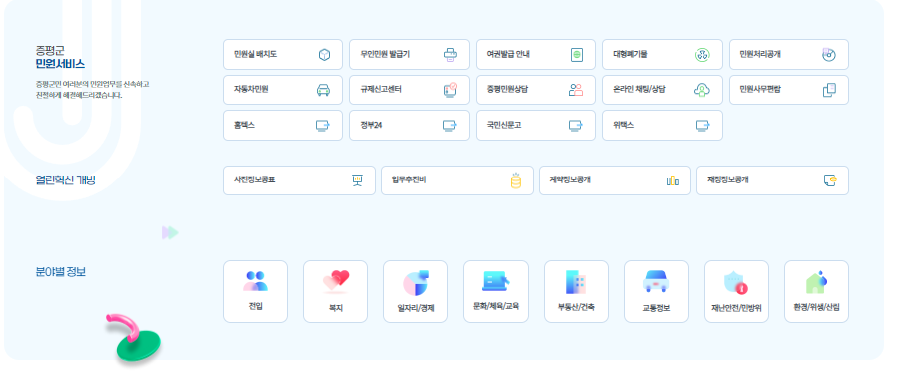Screen dimensions: 900x375
Task: Open the passport icon for 여권발급 안내
Action: pyautogui.click(x=577, y=55)
